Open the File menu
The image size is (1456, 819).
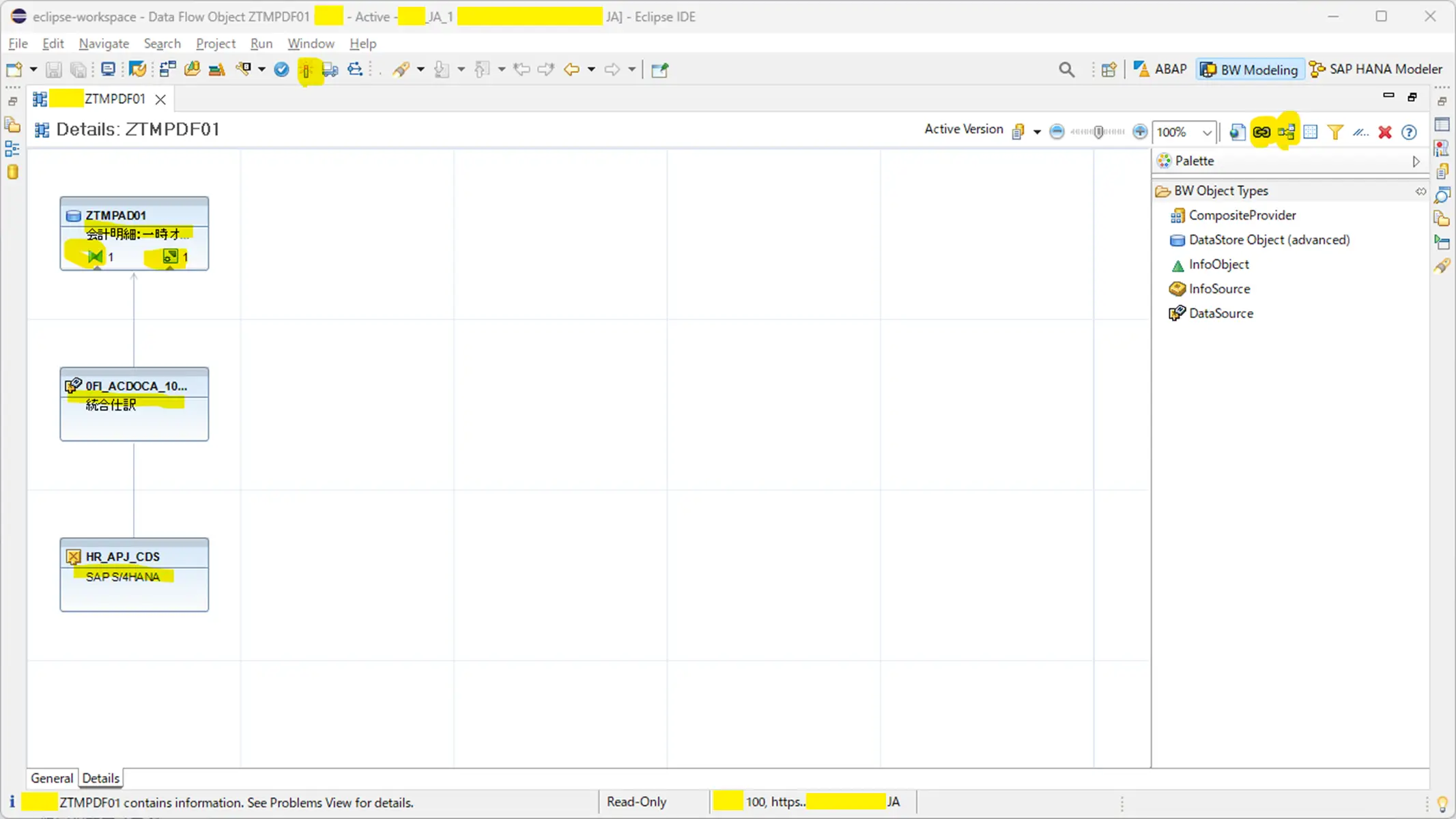[18, 44]
